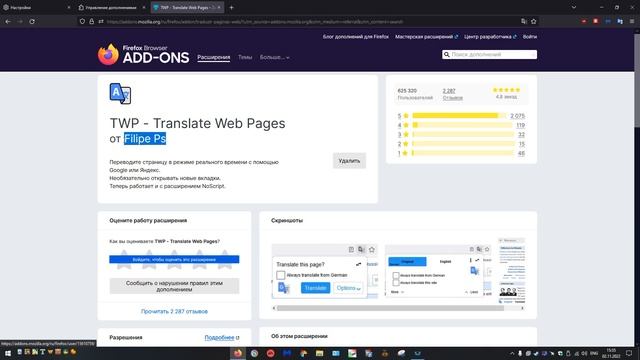Click the 5-star rating bar
The height and width of the screenshot is (360, 640).
[x=459, y=116]
